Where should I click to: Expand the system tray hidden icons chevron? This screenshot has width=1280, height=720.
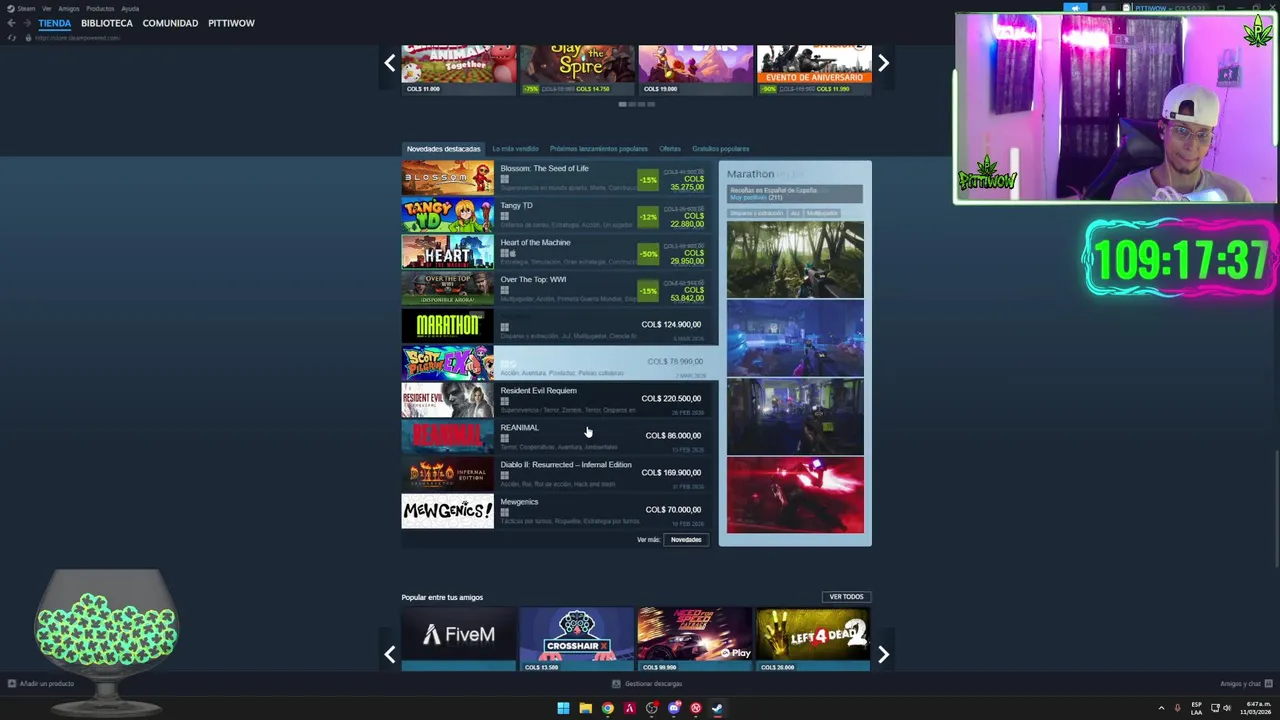(1161, 708)
